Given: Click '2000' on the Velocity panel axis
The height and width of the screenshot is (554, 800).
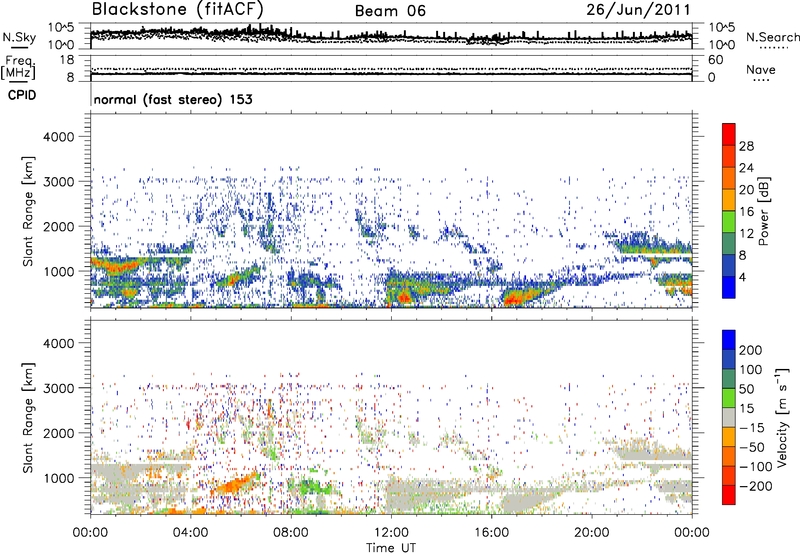Looking at the screenshot, I should tap(58, 433).
